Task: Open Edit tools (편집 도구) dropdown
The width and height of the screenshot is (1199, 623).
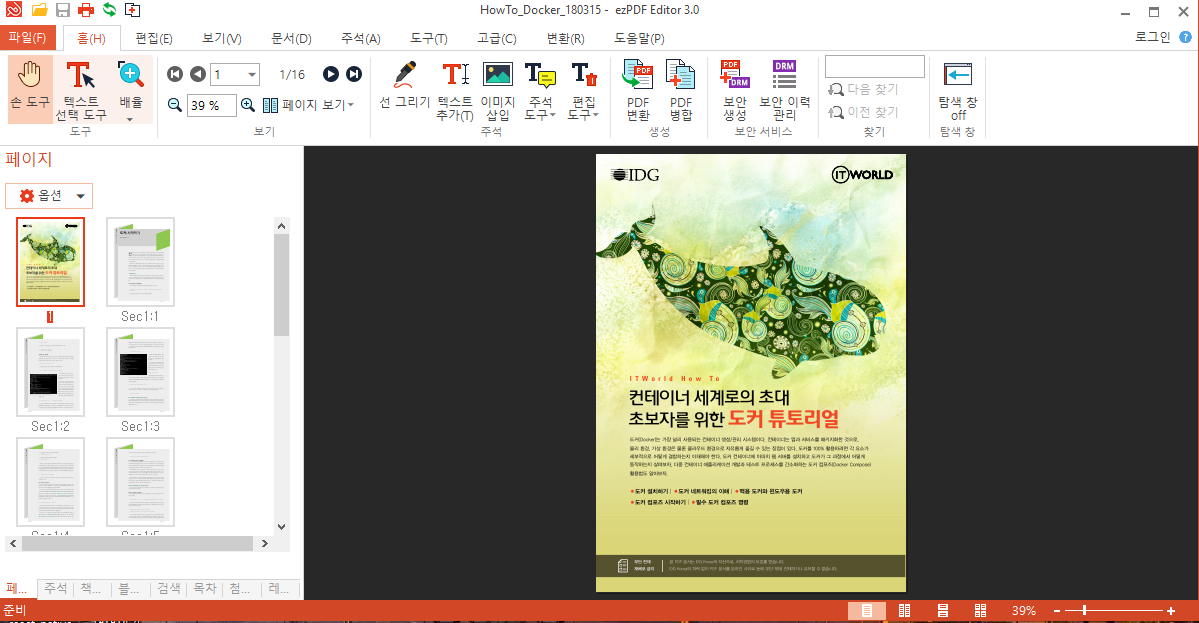Action: [583, 90]
